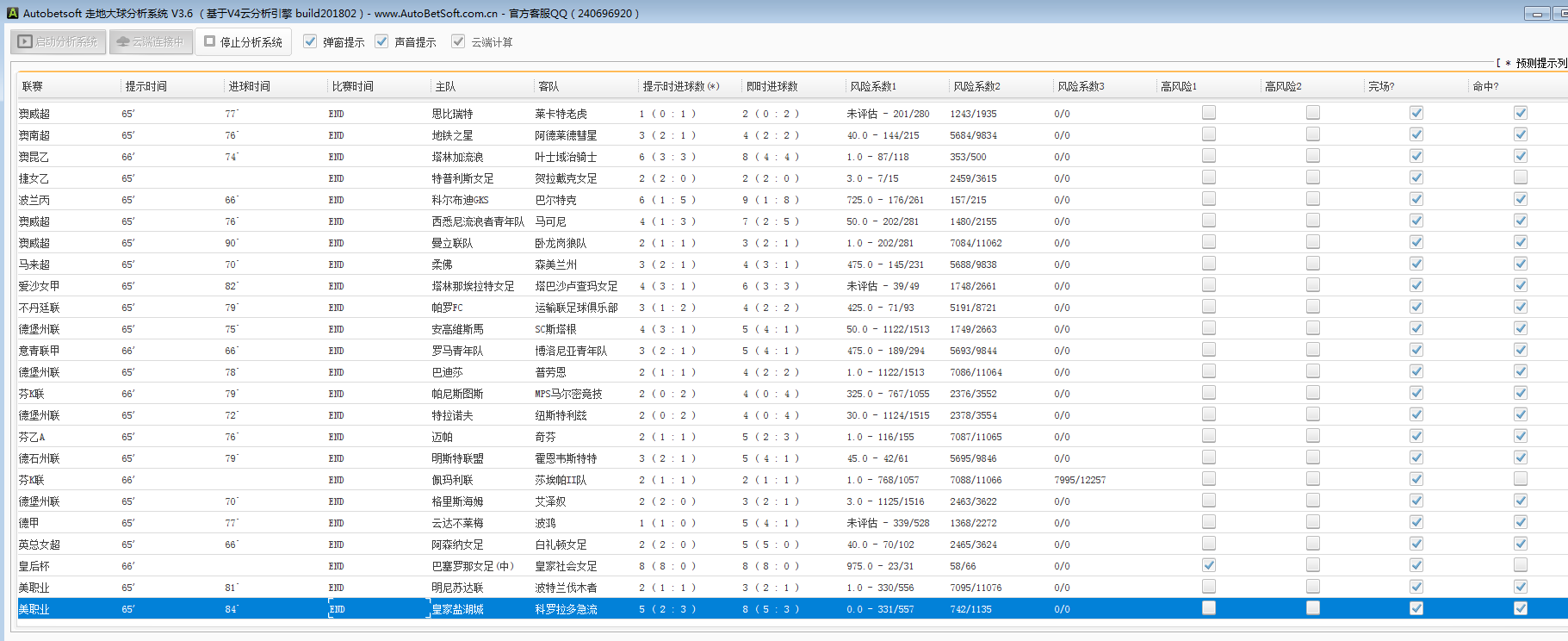Screen dimensions: 1568x641
Task: Uncheck 高风险1 box in the 皇后杯 row
Action: tap(1209, 565)
